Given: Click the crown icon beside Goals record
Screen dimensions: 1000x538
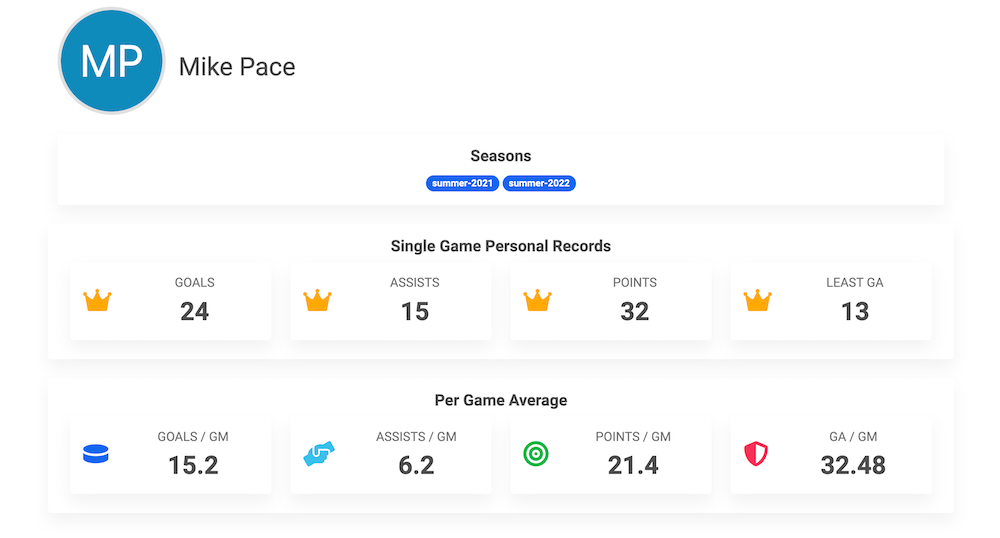Looking at the screenshot, I should [x=97, y=300].
